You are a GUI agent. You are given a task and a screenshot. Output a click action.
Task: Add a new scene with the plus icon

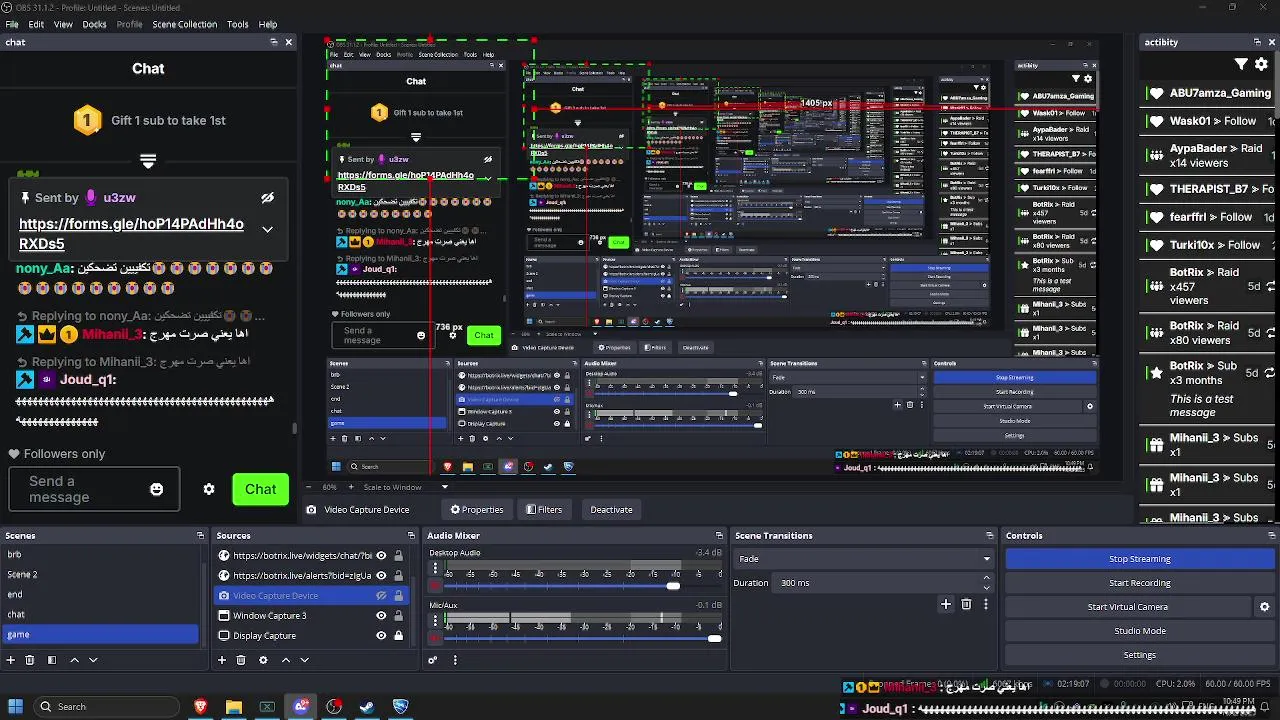[11, 660]
